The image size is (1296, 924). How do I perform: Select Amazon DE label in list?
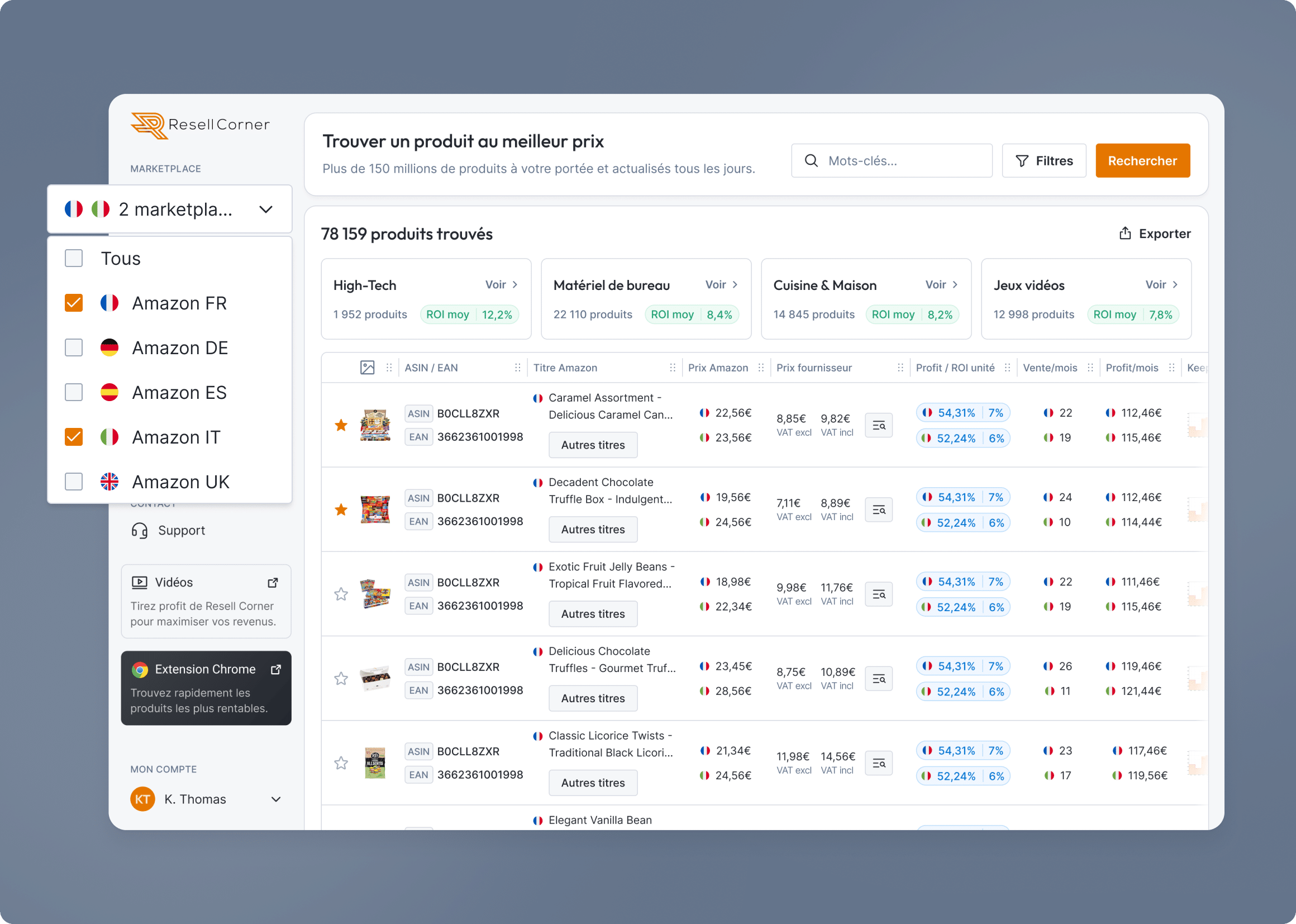pyautogui.click(x=180, y=347)
